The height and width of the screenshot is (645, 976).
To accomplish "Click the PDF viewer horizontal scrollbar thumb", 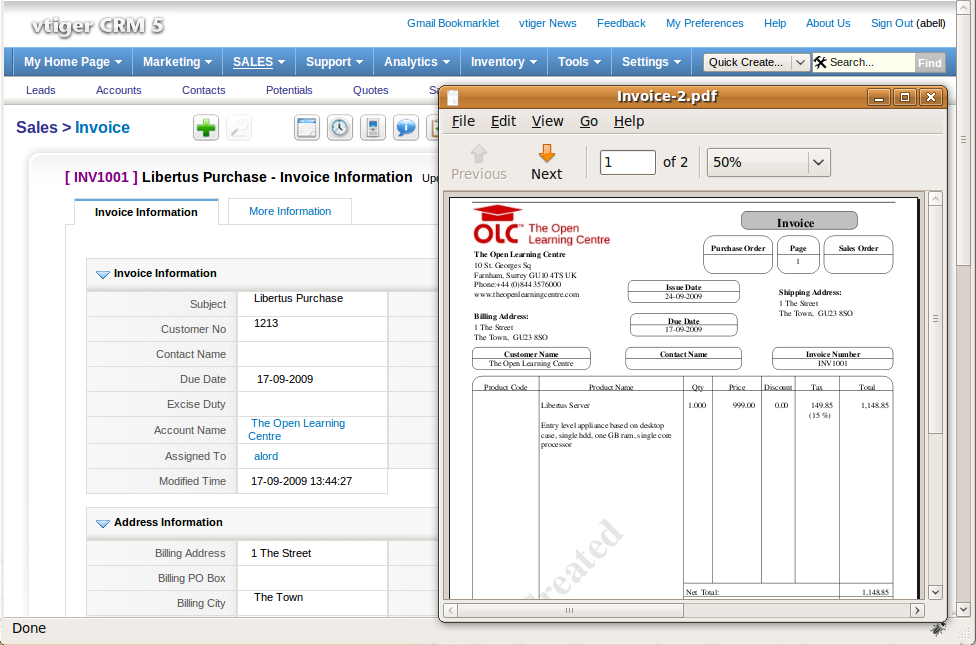I will tap(569, 611).
